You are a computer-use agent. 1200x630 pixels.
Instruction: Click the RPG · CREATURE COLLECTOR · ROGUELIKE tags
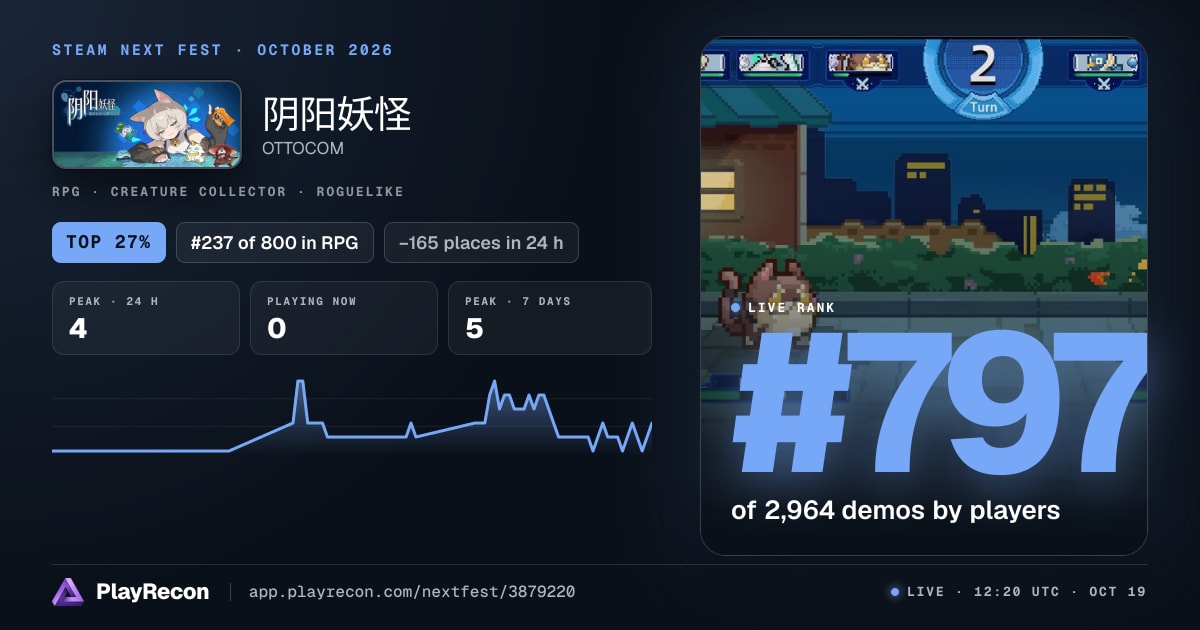point(228,191)
